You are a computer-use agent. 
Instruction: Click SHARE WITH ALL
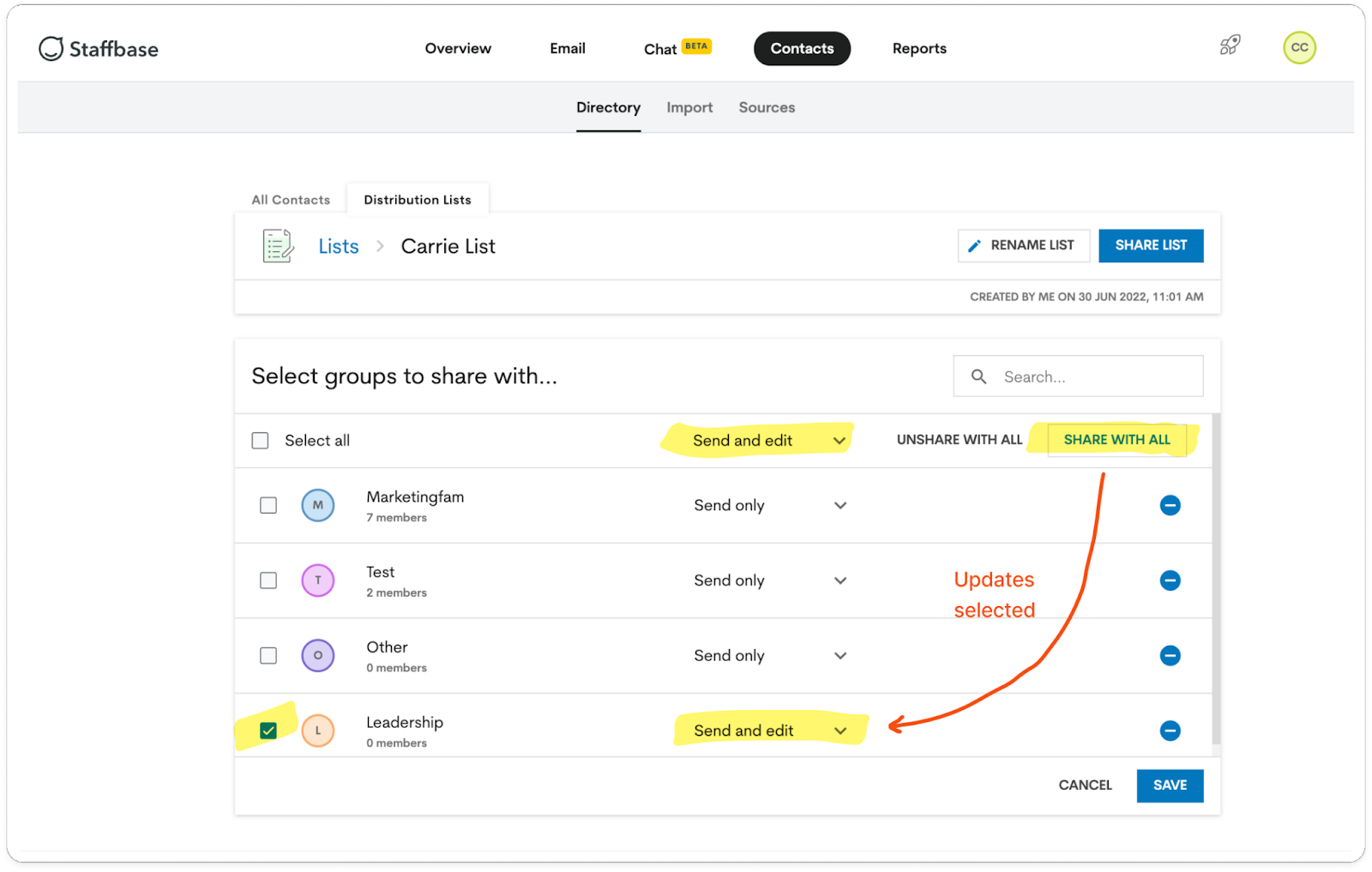(x=1117, y=440)
